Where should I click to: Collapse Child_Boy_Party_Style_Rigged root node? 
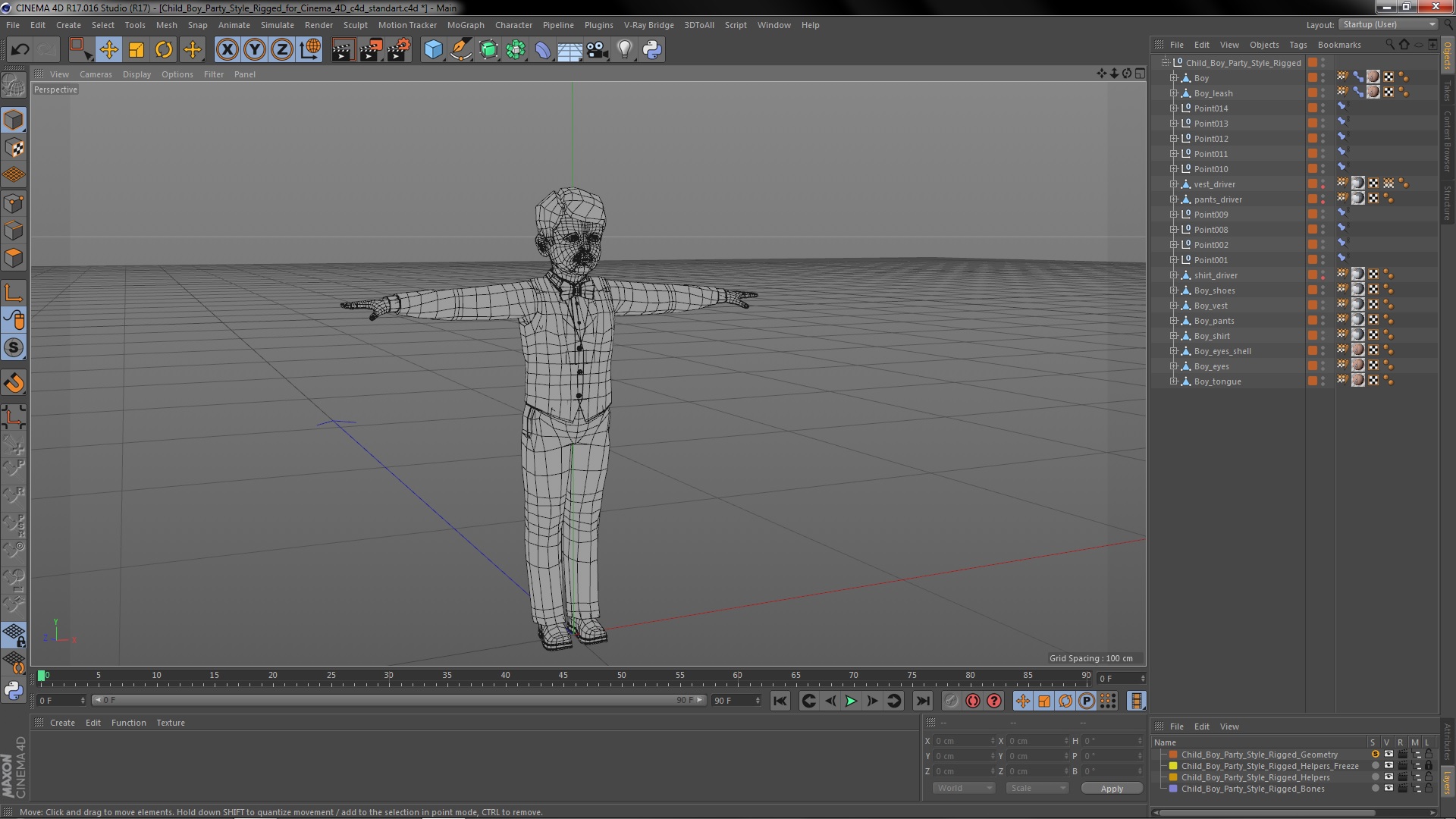1165,63
